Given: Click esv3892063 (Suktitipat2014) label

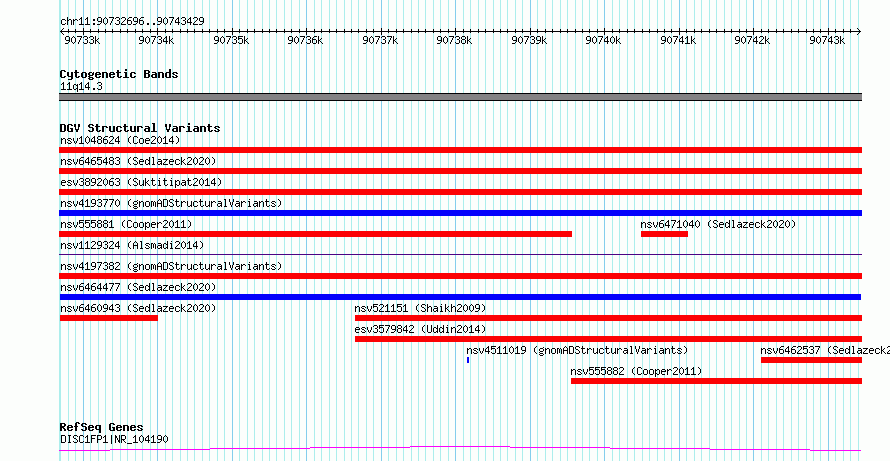Looking at the screenshot, I should coord(141,182).
